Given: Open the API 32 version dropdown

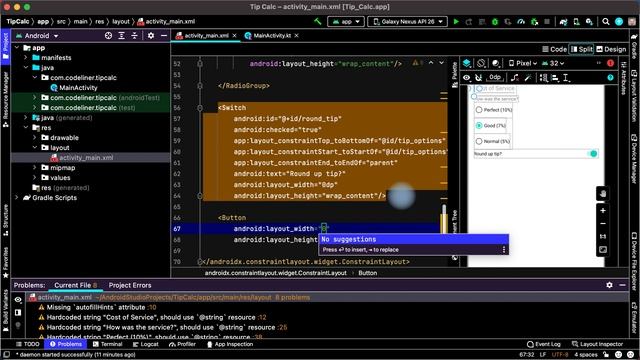Looking at the screenshot, I should 553,63.
